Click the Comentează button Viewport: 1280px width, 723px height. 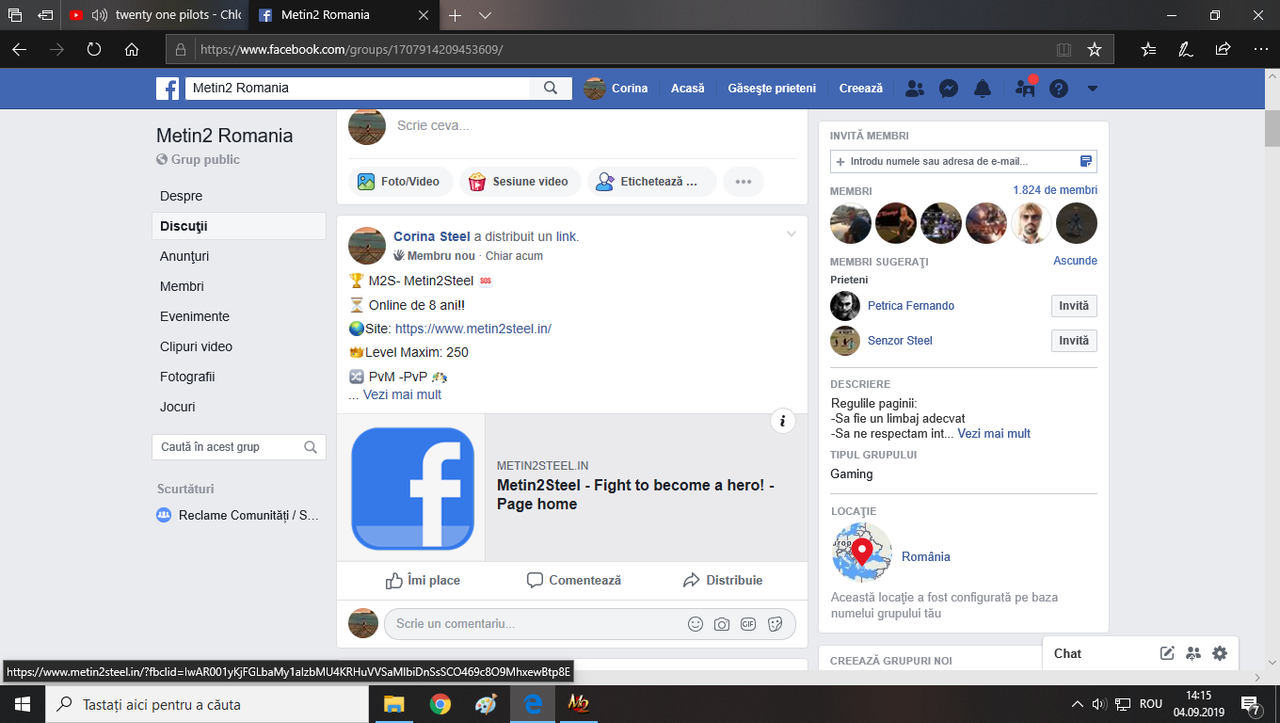574,580
